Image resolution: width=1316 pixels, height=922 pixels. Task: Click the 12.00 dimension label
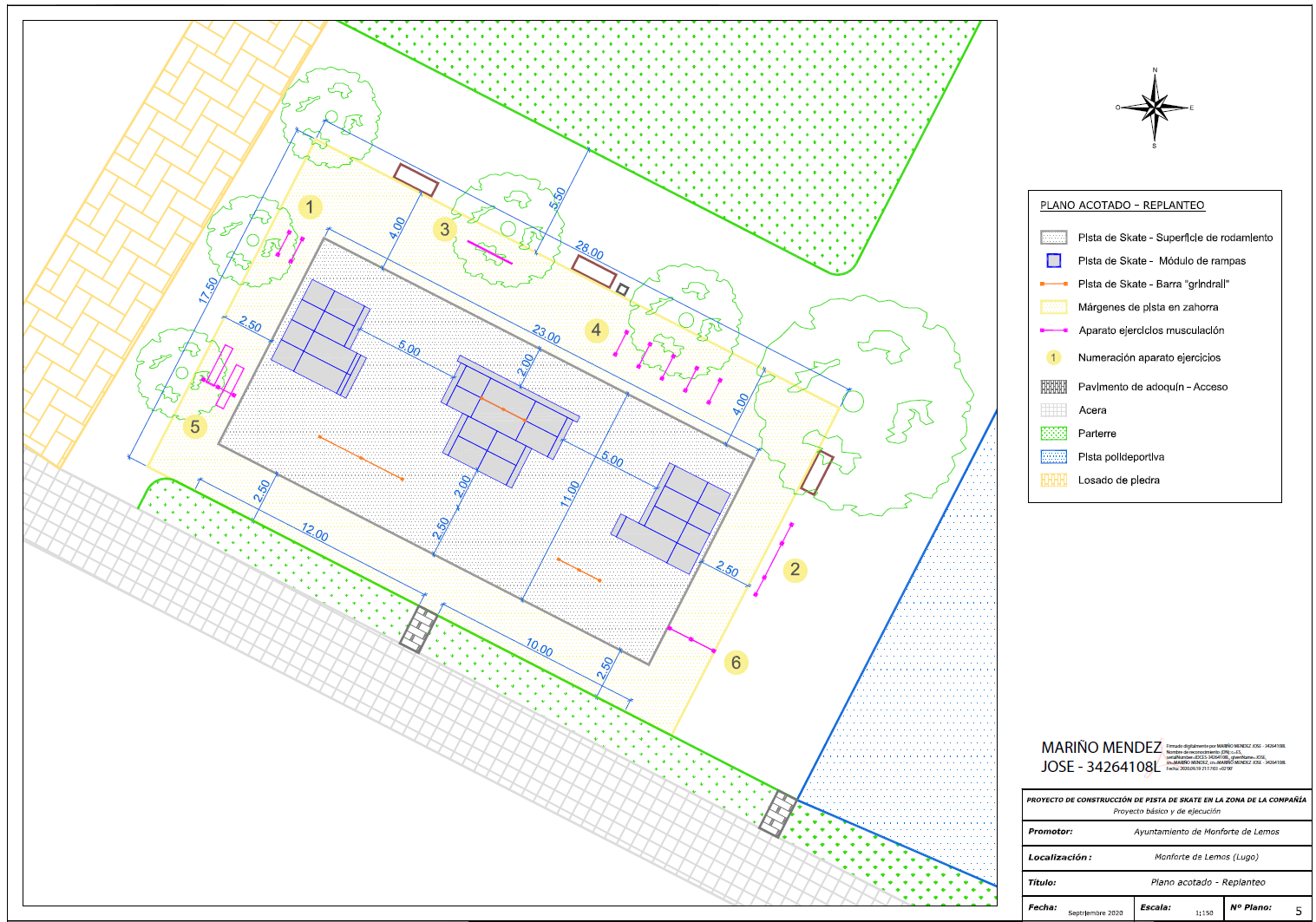coord(315,532)
